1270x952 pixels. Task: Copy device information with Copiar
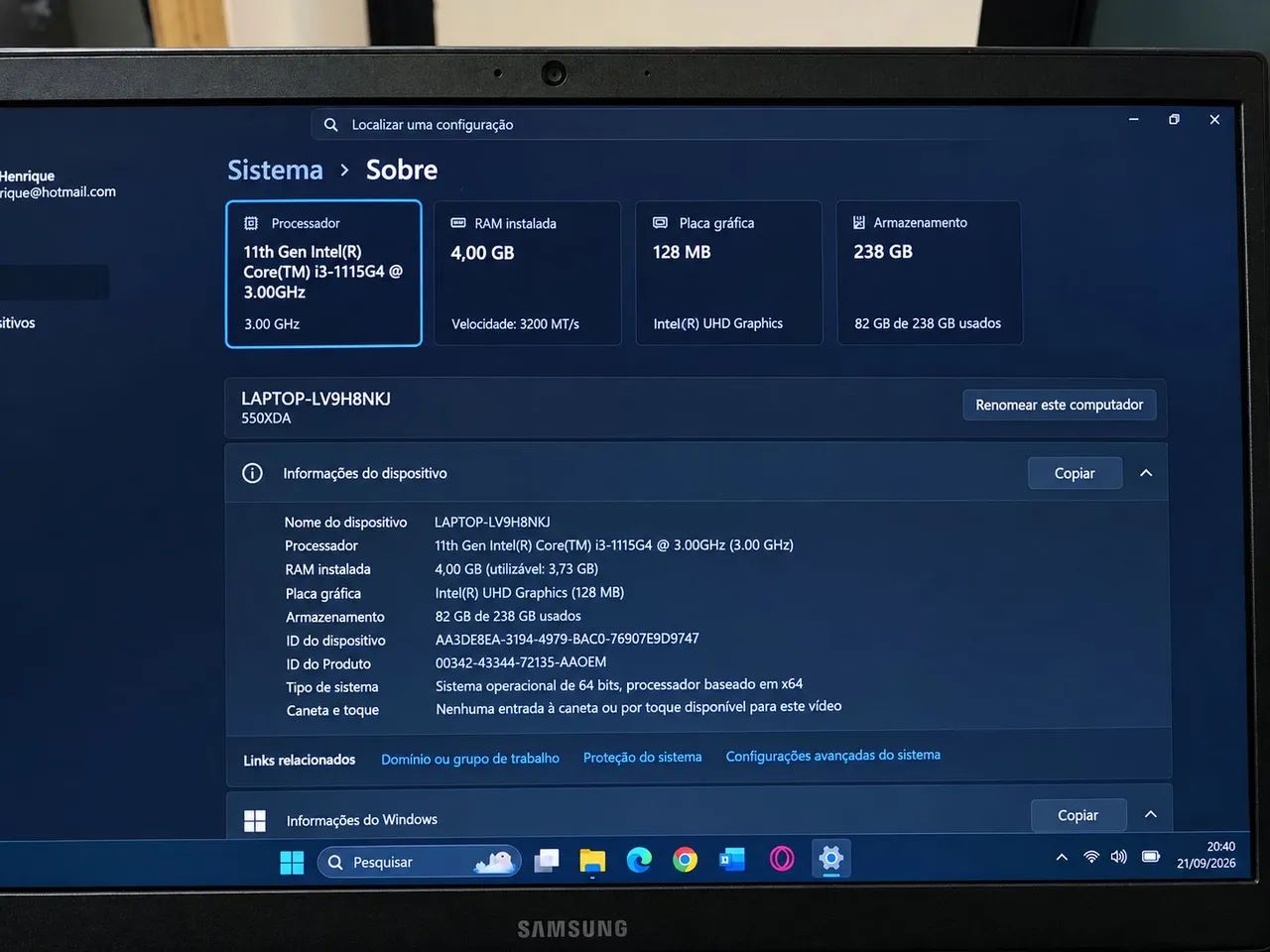(x=1075, y=473)
